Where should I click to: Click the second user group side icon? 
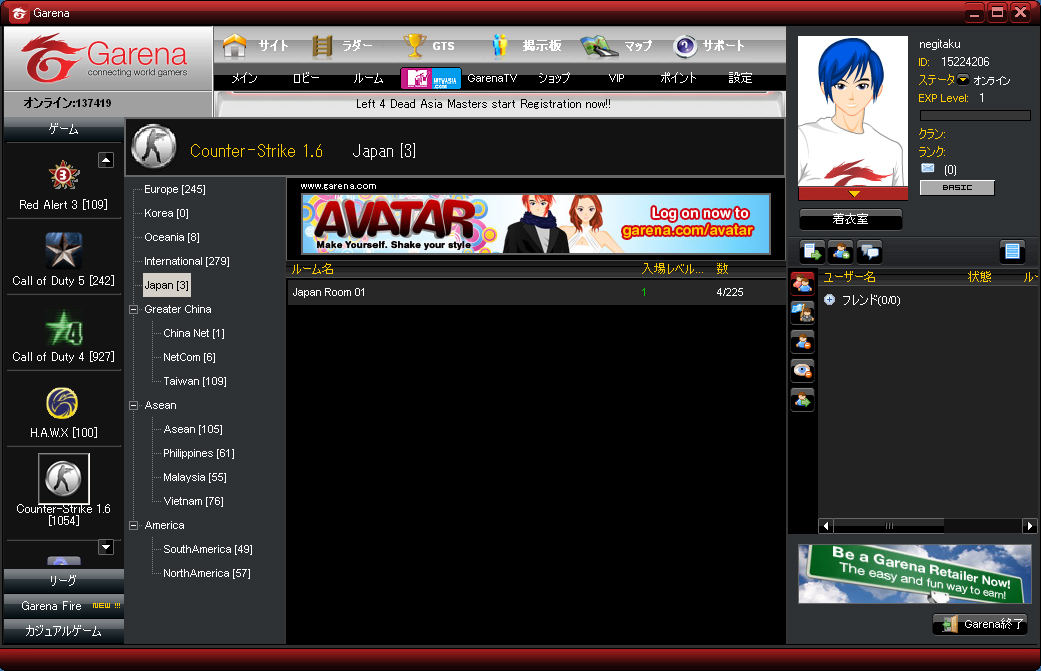803,313
